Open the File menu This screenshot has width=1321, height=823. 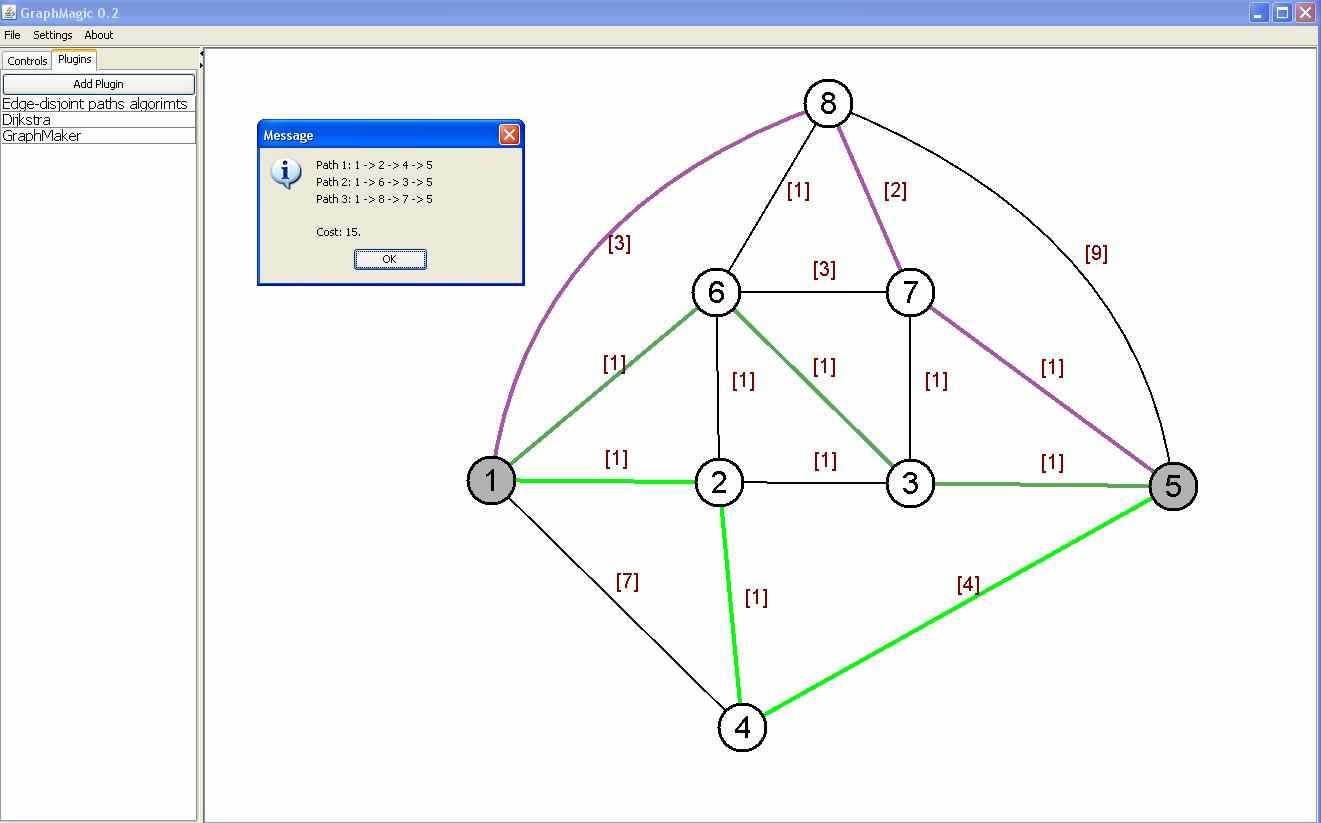(x=12, y=35)
